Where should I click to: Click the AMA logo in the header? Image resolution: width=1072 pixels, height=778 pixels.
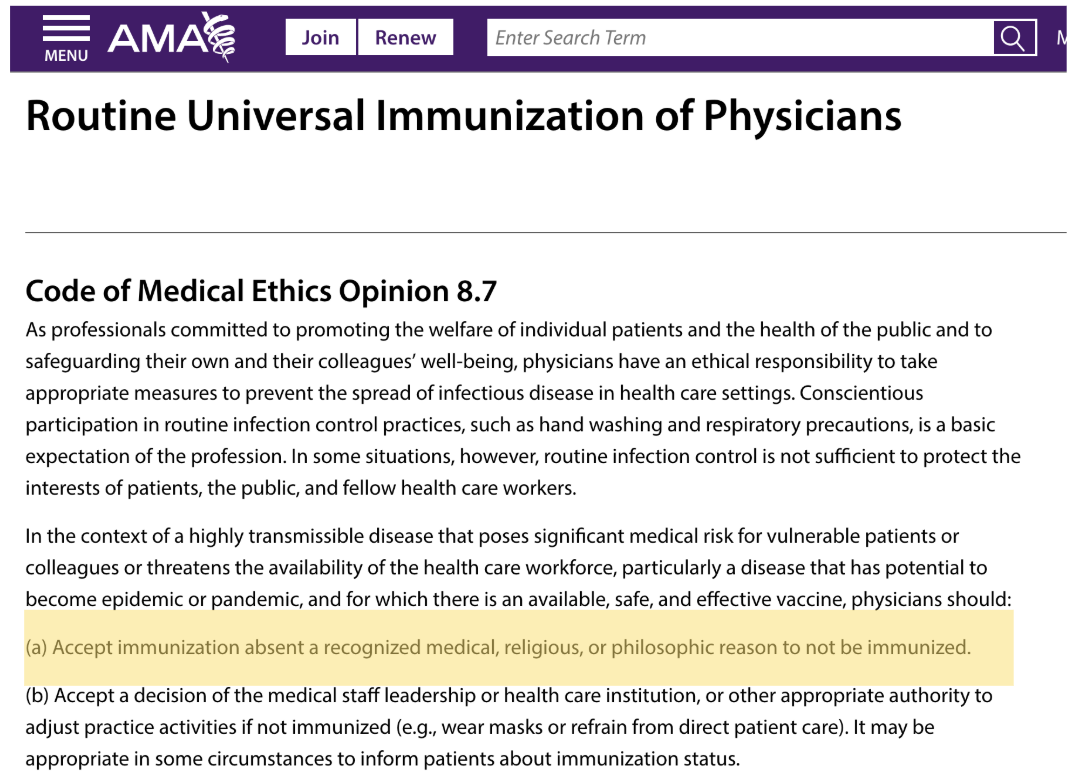172,37
